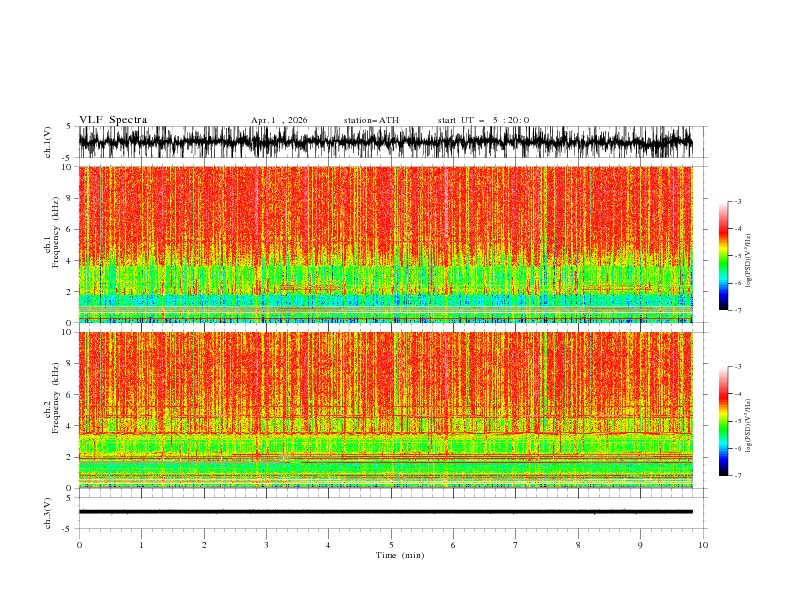Click ch.2 frequency axis tick "2"
The height and width of the screenshot is (612, 792).
coord(70,457)
